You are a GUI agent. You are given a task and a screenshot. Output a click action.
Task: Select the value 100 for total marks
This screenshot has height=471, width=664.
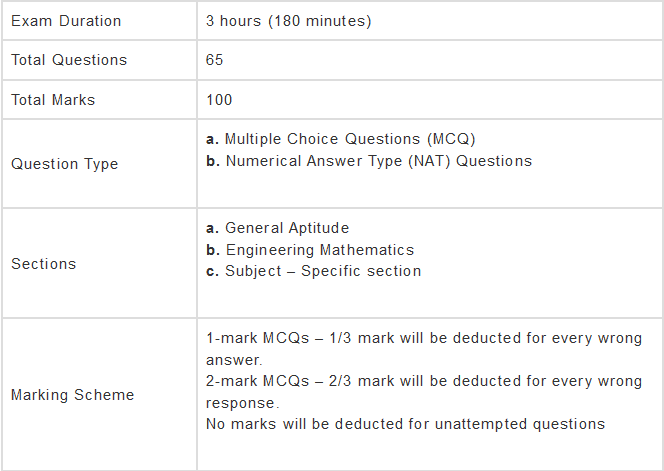[x=219, y=100]
